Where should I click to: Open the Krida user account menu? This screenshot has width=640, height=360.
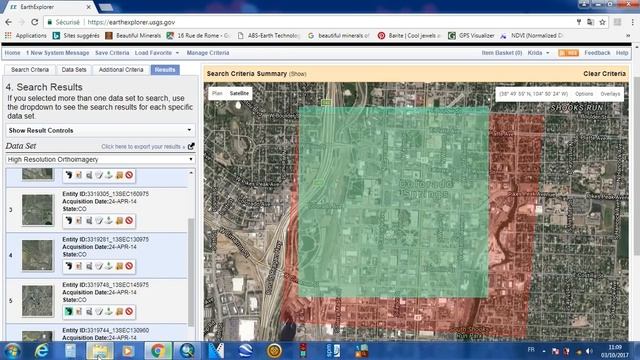coord(538,53)
